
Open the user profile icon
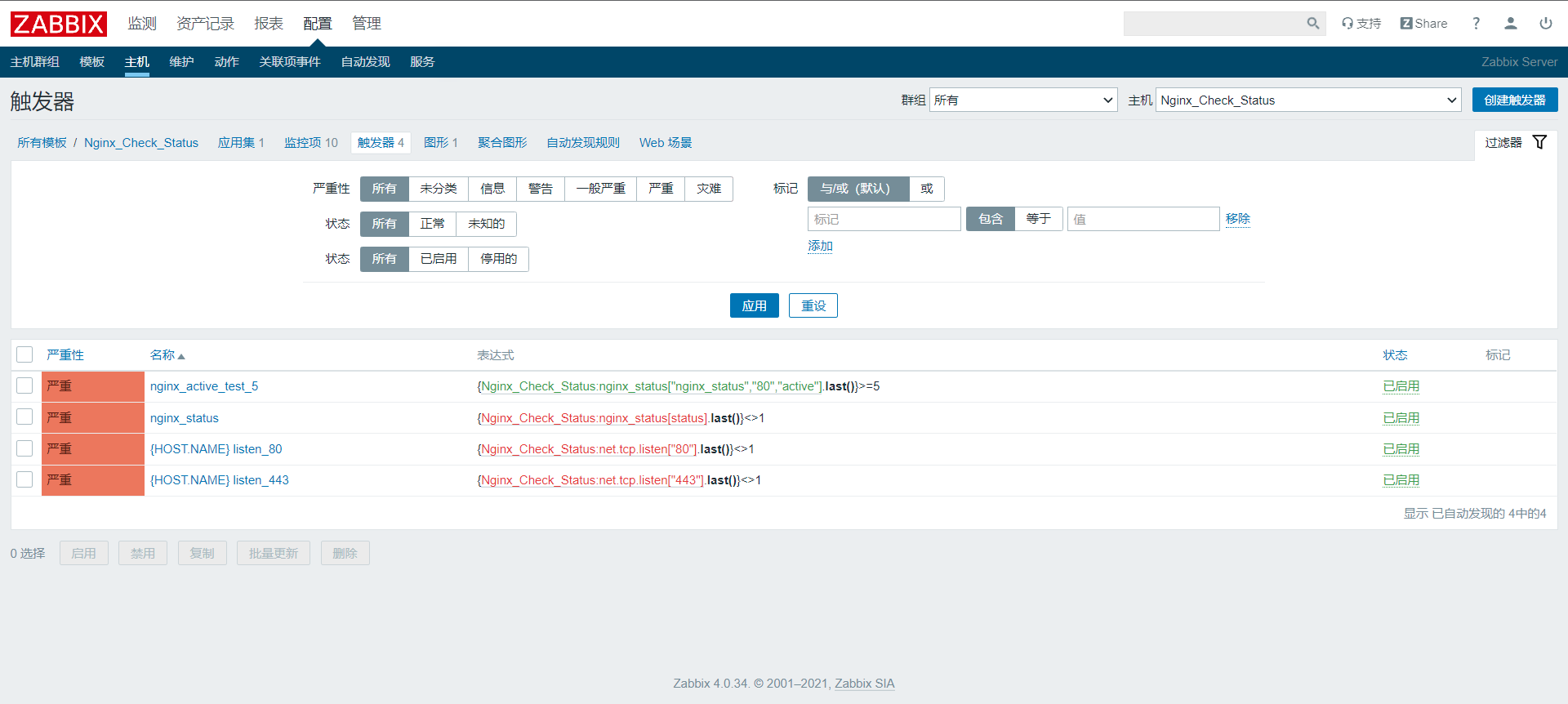1511,24
